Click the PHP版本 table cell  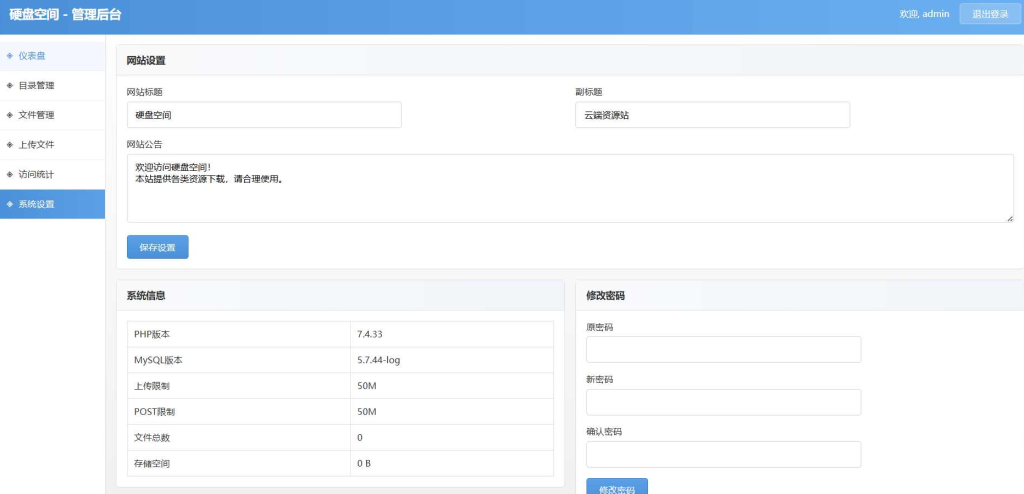point(238,334)
